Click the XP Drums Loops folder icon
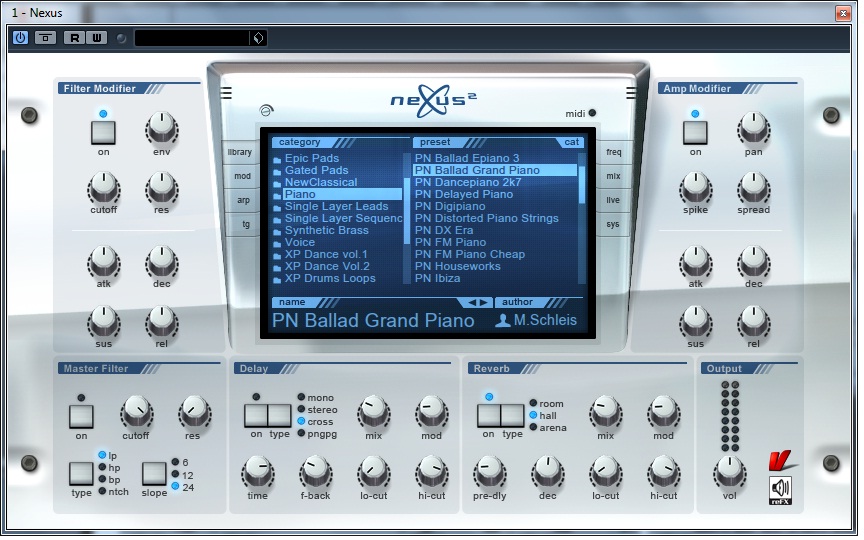 (277, 280)
